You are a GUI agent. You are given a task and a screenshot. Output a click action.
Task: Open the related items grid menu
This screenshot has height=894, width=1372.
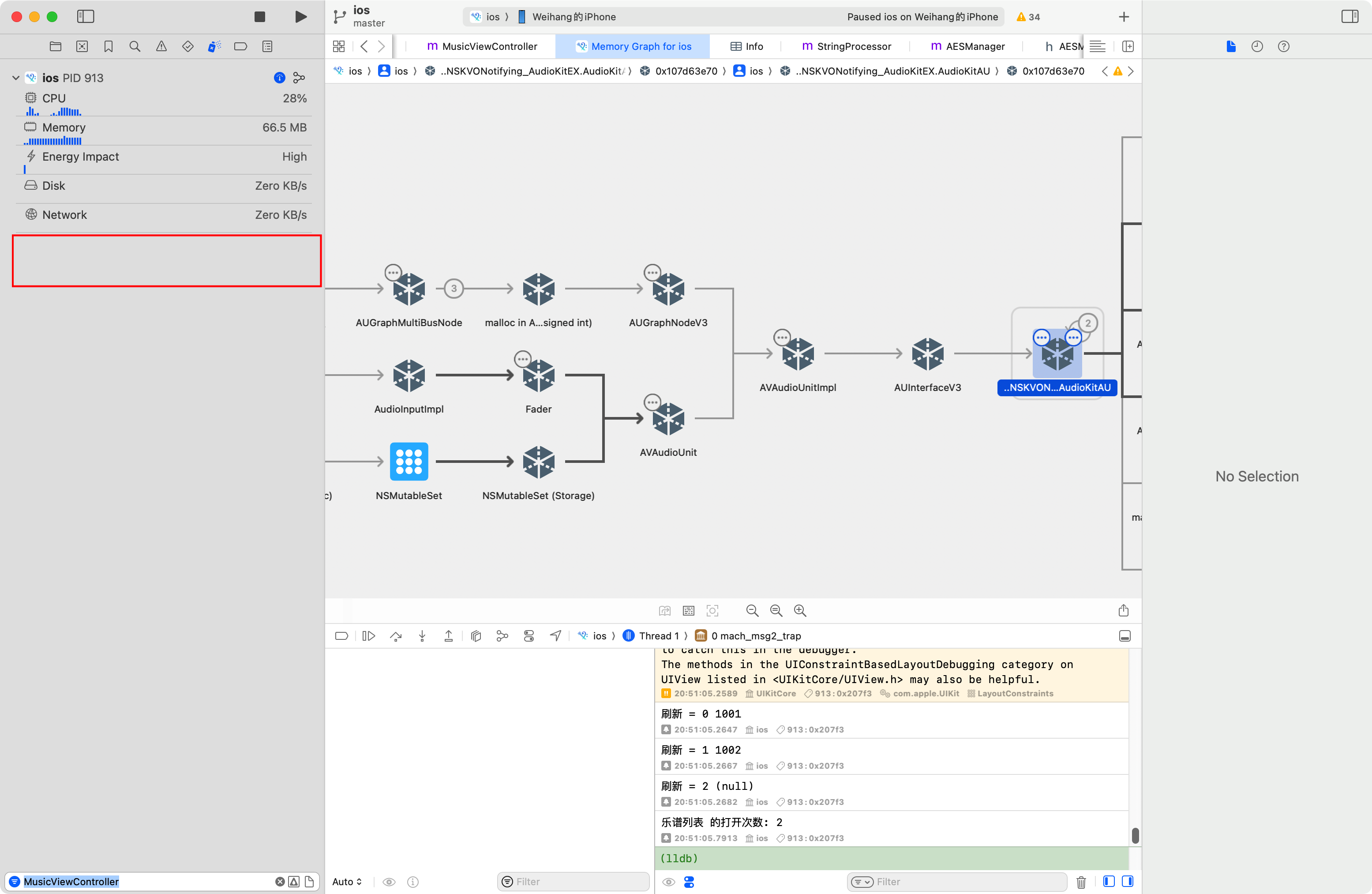point(339,46)
